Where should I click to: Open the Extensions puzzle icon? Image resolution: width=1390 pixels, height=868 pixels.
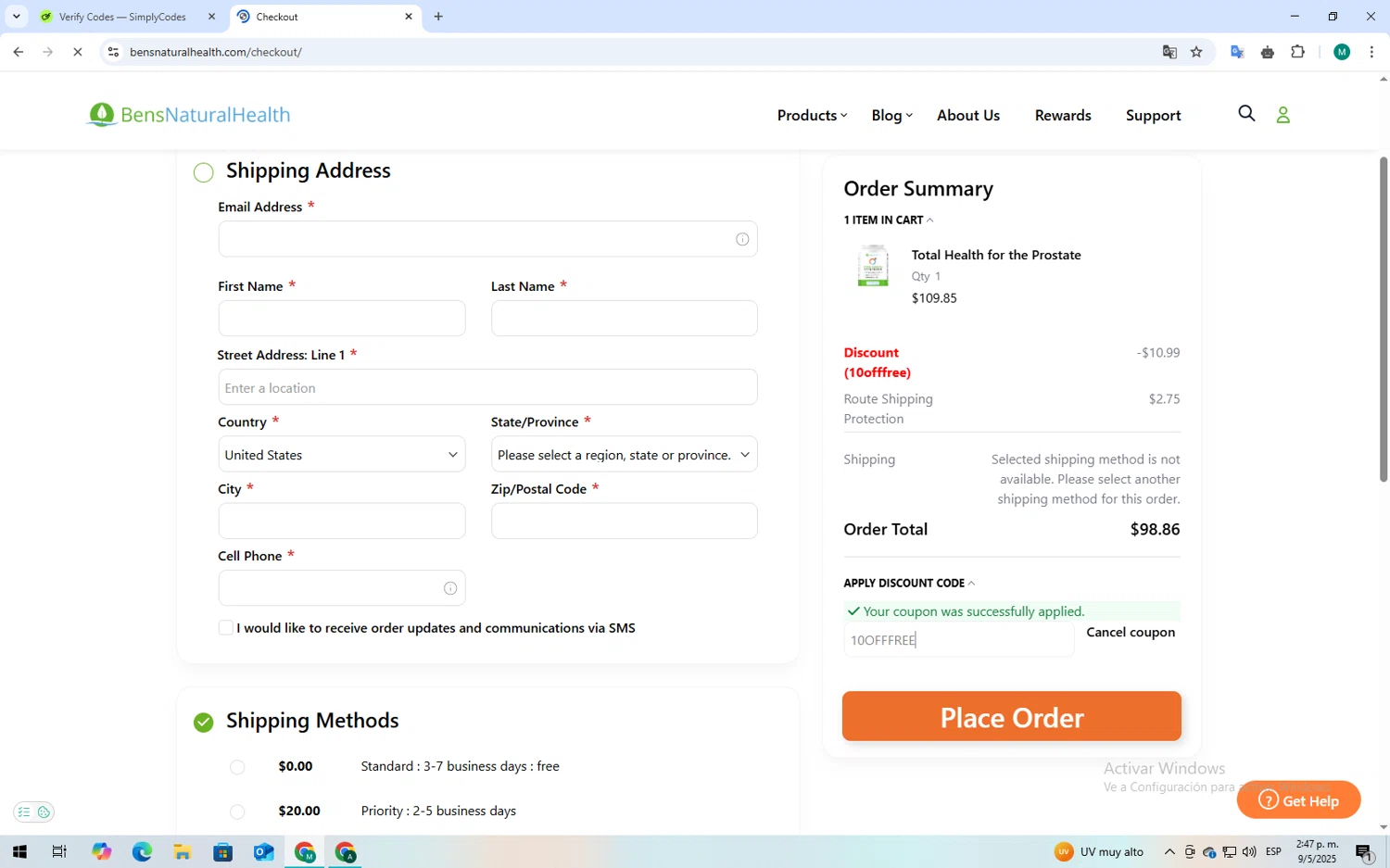coord(1298,52)
